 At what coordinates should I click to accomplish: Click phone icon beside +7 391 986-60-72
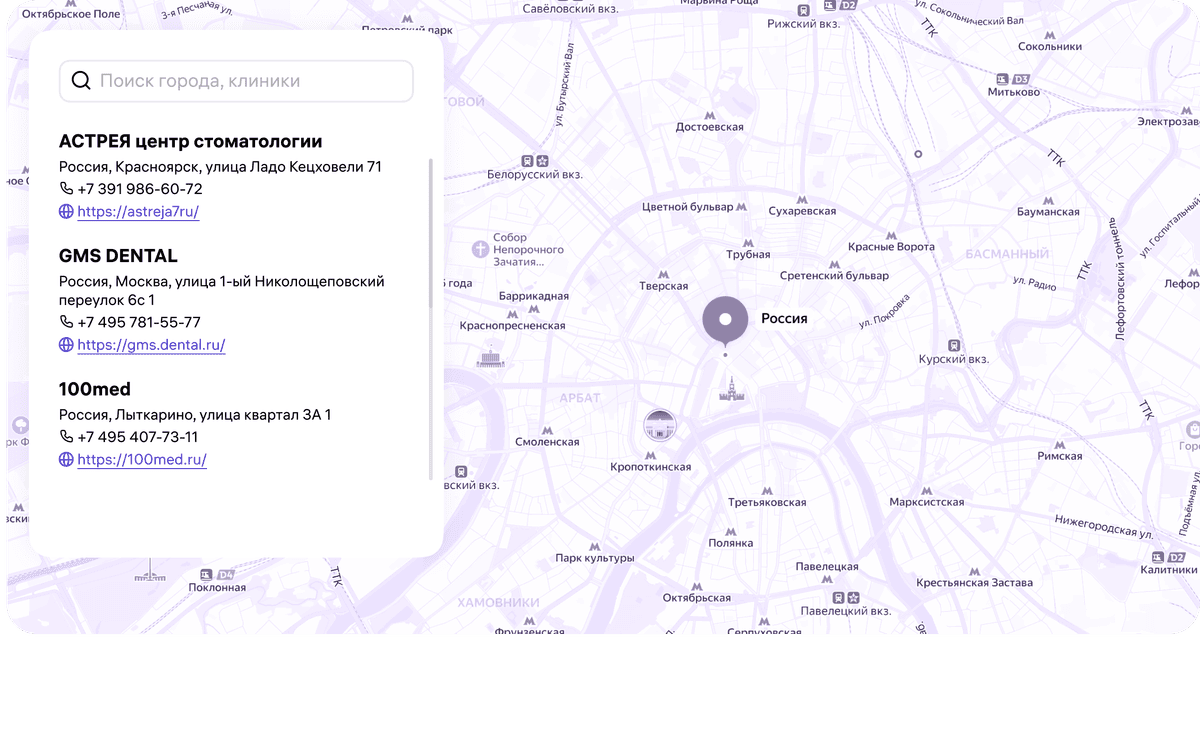(x=66, y=188)
